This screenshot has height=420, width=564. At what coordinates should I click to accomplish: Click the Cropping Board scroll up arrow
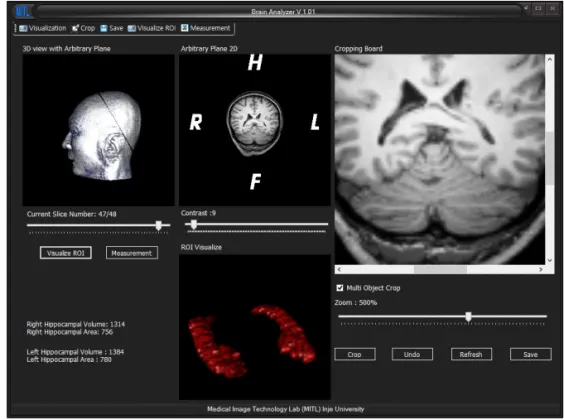550,60
